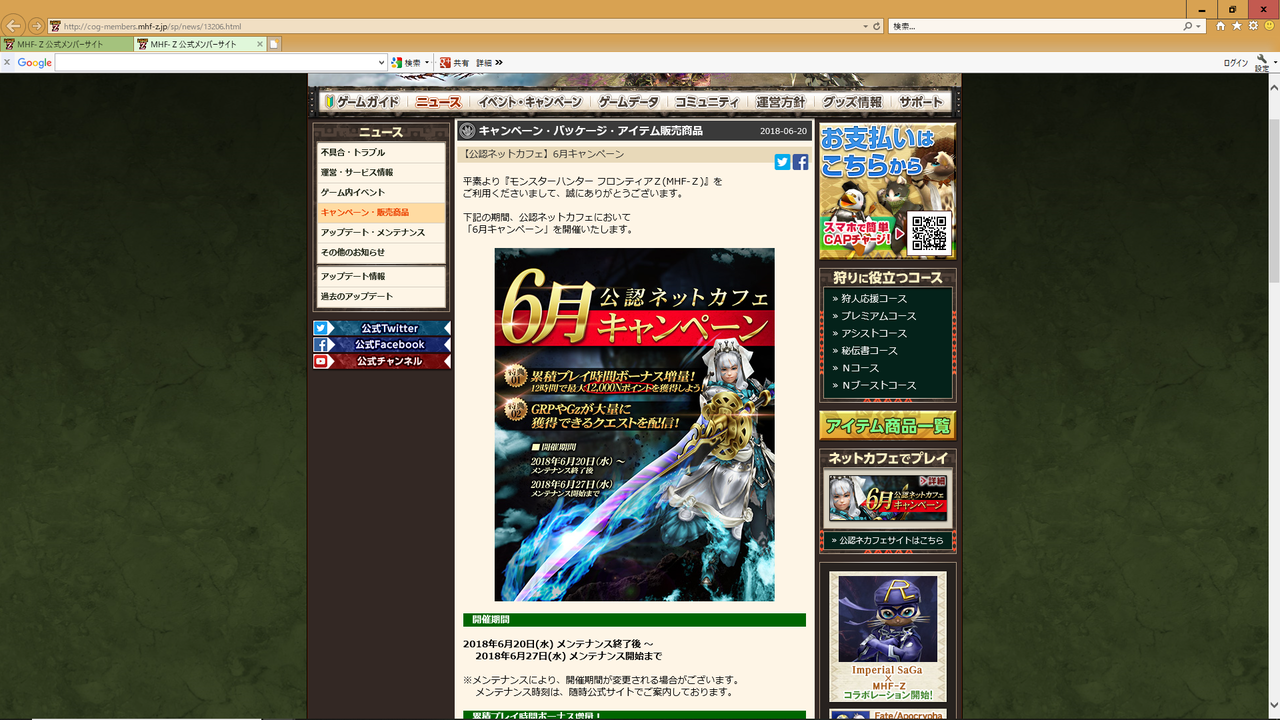Open イベント・キャンペーン navigation menu

point(529,102)
